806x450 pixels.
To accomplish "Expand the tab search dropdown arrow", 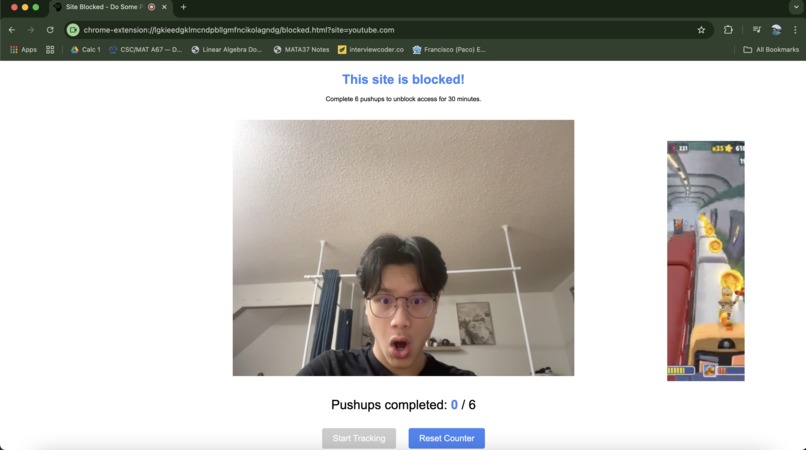I will pyautogui.click(x=796, y=7).
